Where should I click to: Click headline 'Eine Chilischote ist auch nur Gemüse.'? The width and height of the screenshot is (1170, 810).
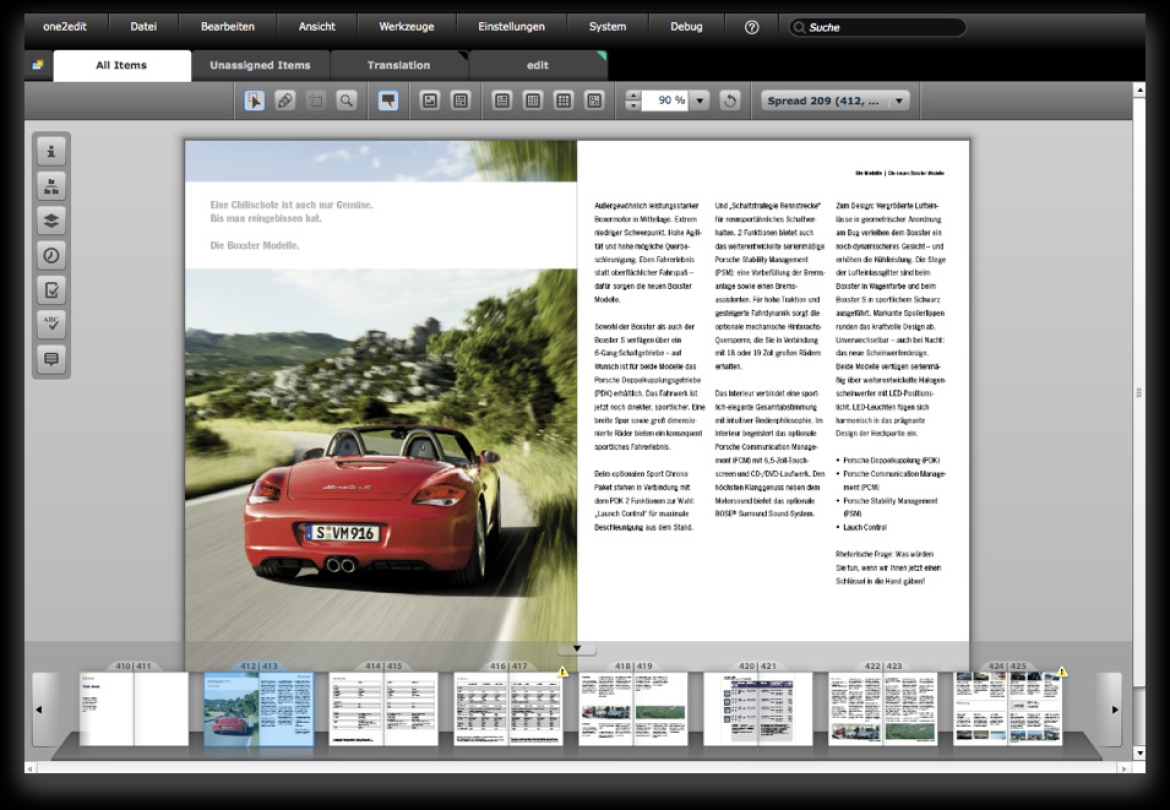click(x=291, y=205)
